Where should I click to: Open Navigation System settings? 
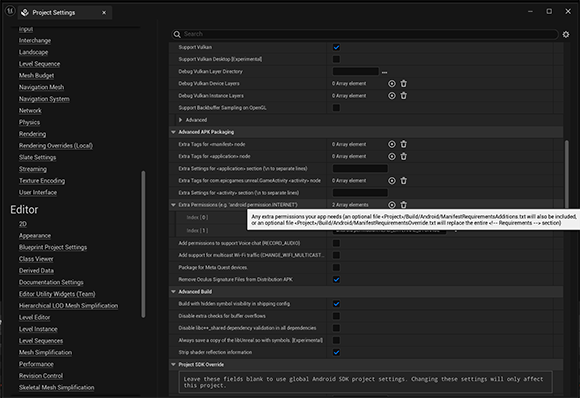click(x=44, y=99)
